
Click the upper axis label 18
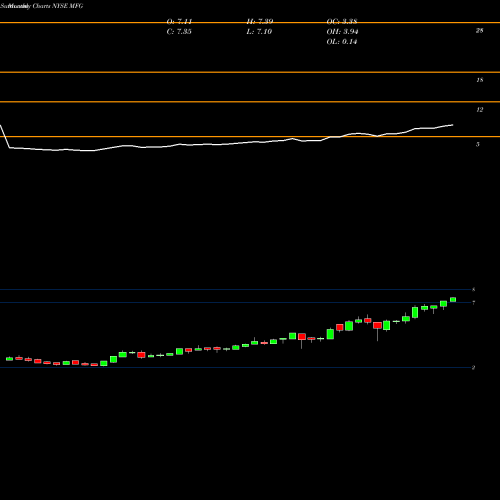click(x=479, y=80)
